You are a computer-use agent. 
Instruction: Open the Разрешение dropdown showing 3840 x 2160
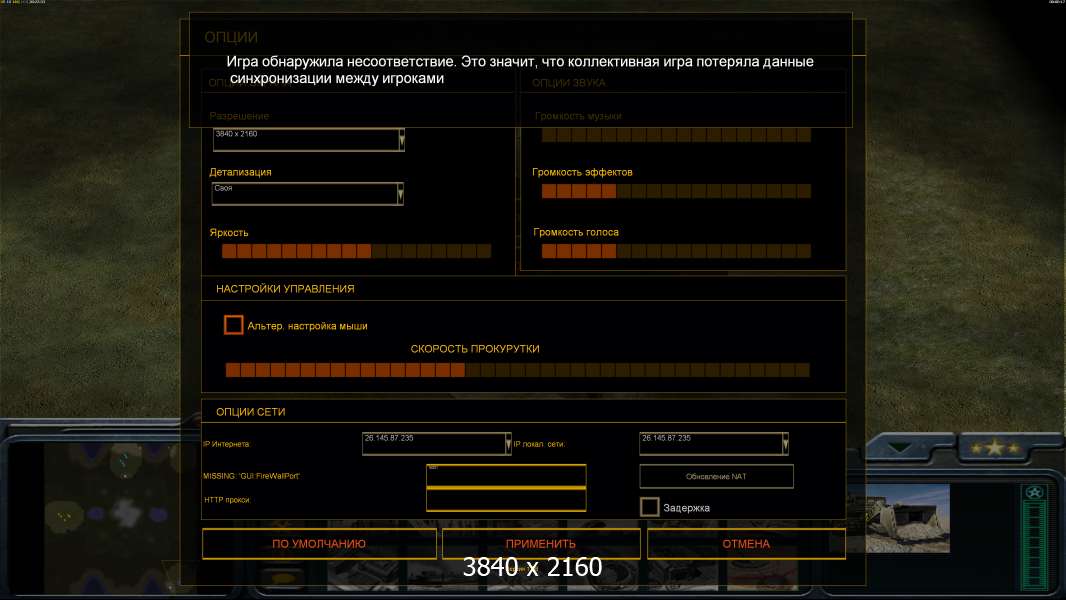coord(309,139)
